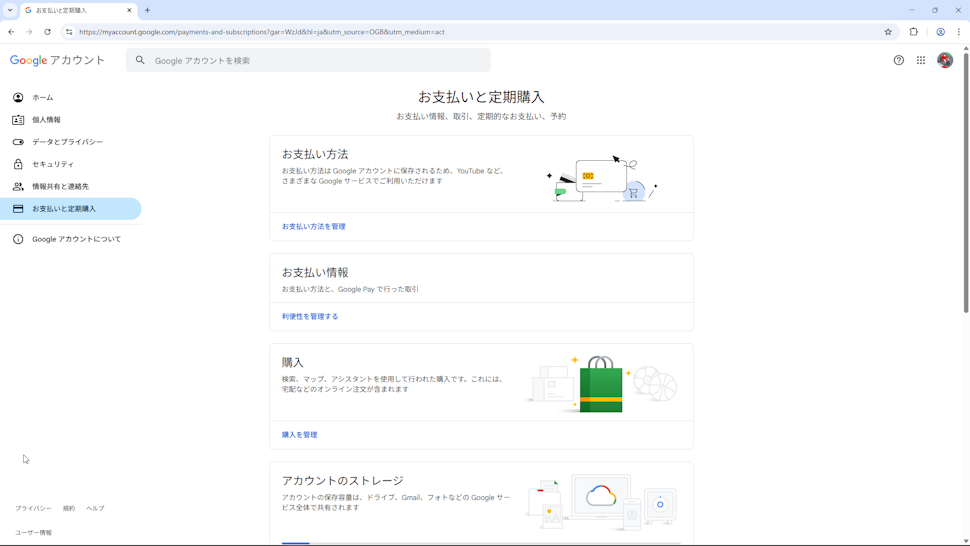Click the お支払い方法を管理 link
The width and height of the screenshot is (970, 546).
[314, 226]
